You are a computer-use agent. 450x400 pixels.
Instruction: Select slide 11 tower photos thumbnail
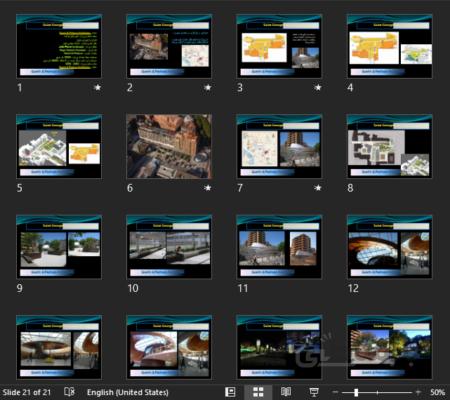click(279, 247)
